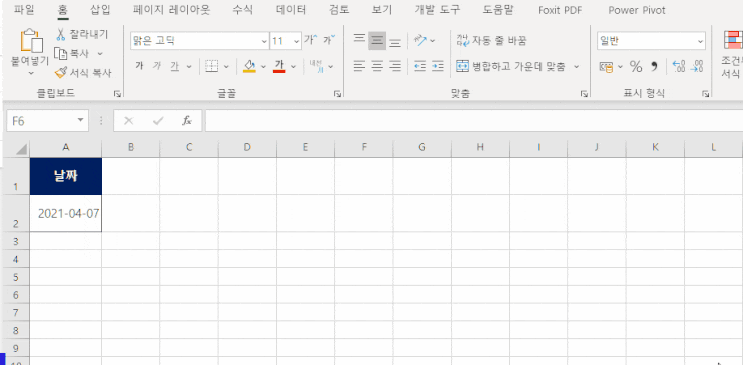Click insert function fx button
This screenshot has width=743, height=365.
pos(187,121)
